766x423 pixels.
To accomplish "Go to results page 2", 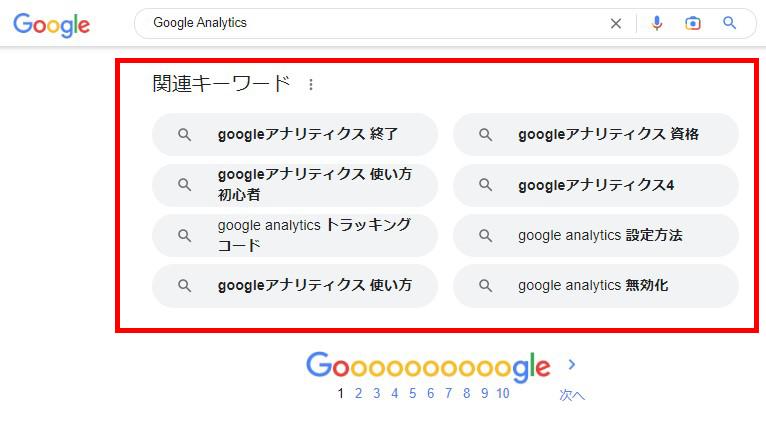I will point(359,394).
